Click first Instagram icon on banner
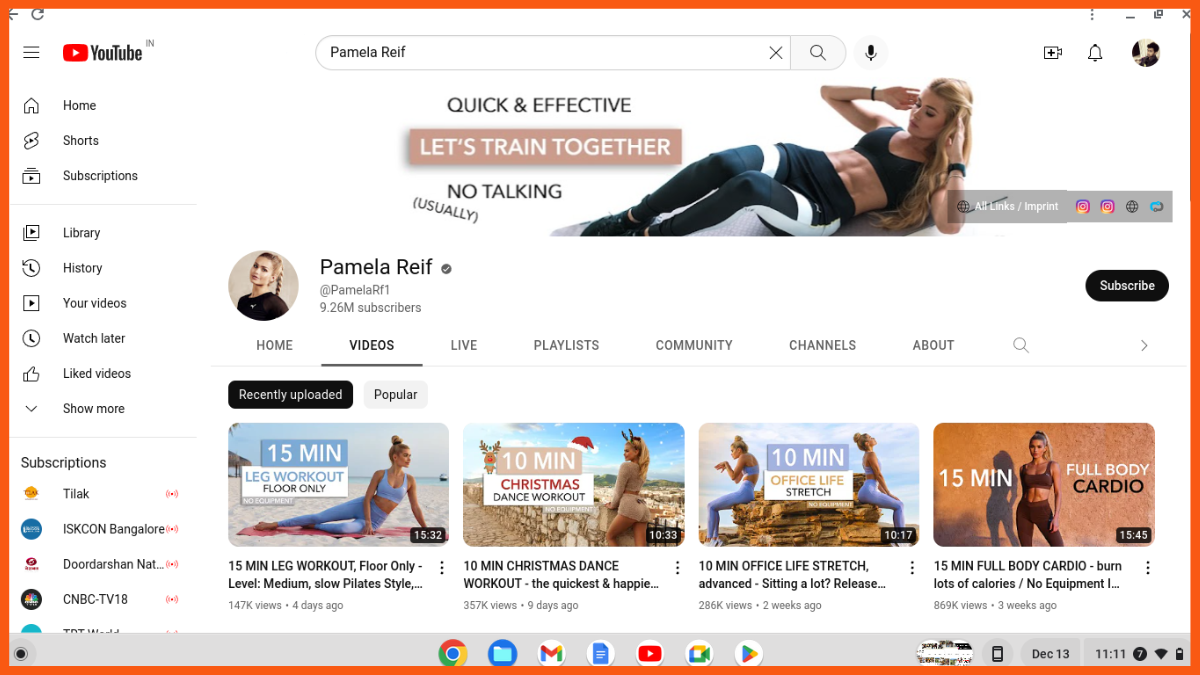Viewport: 1200px width, 675px height. point(1082,207)
